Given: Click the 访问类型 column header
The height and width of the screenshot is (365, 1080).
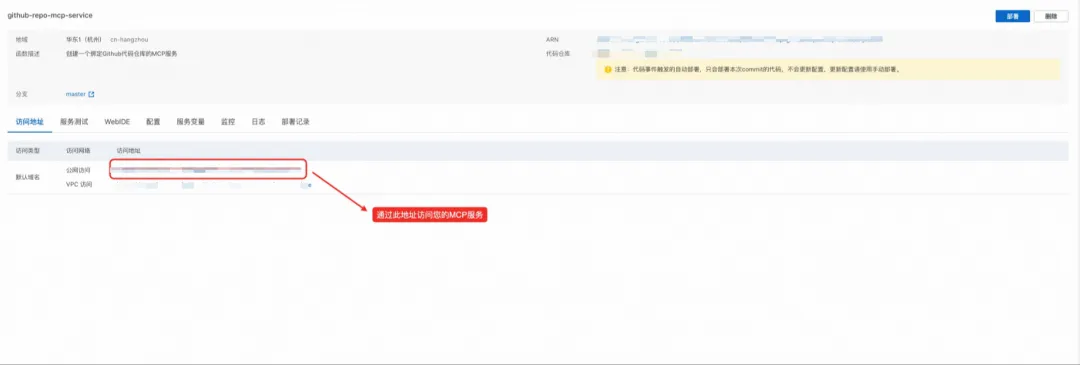Looking at the screenshot, I should [28, 150].
